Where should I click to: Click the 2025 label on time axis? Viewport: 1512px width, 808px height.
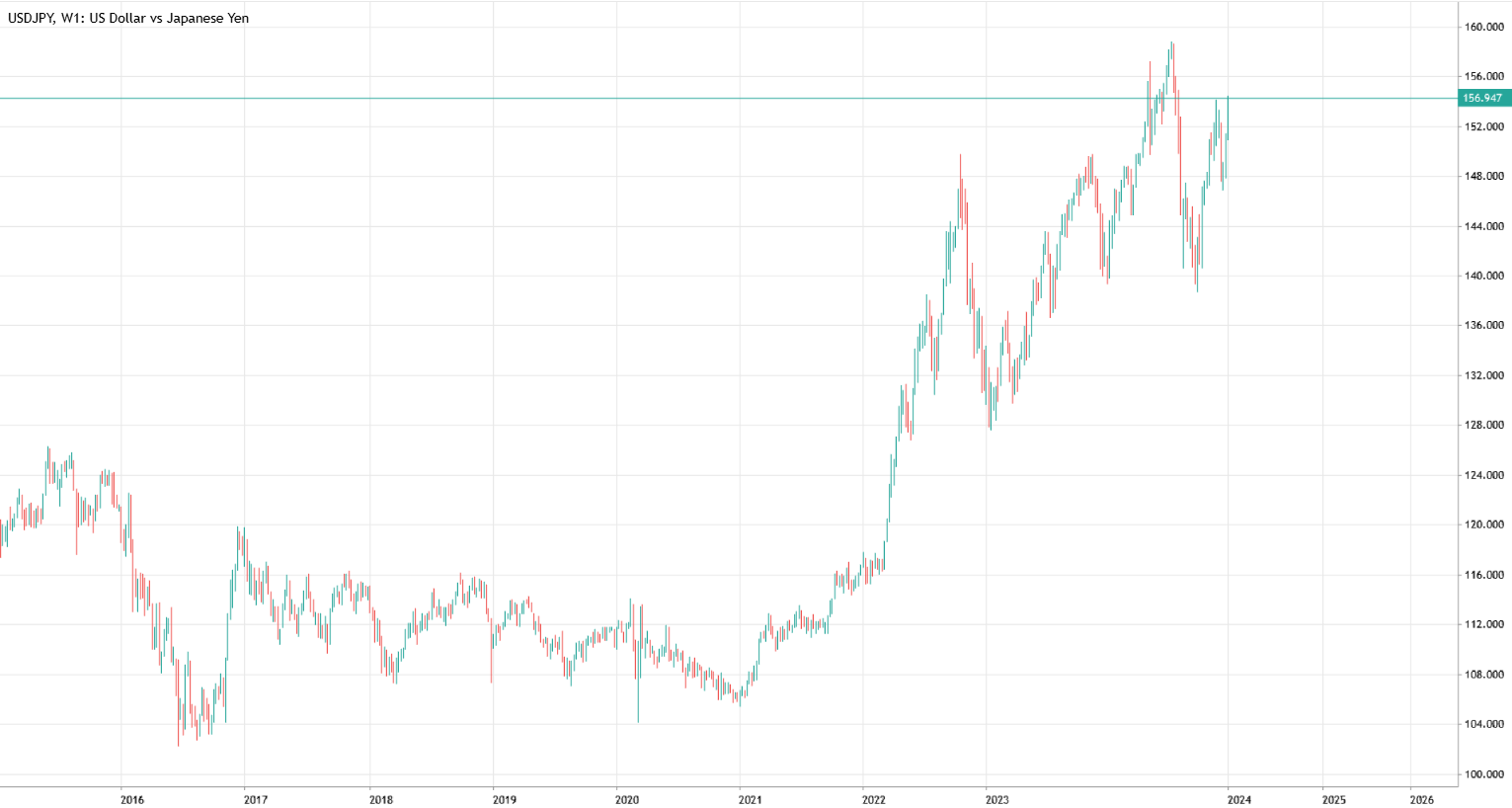pos(1333,799)
